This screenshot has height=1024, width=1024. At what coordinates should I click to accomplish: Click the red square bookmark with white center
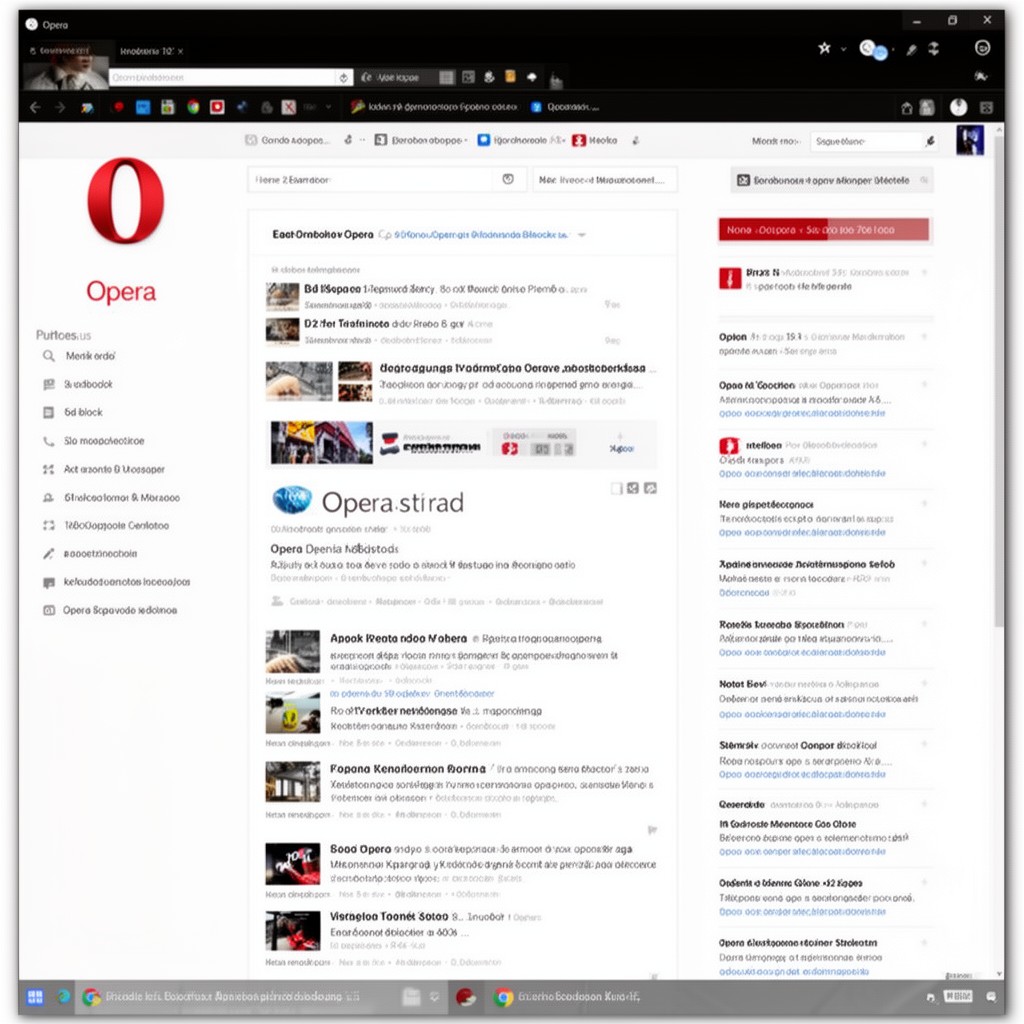pos(217,107)
